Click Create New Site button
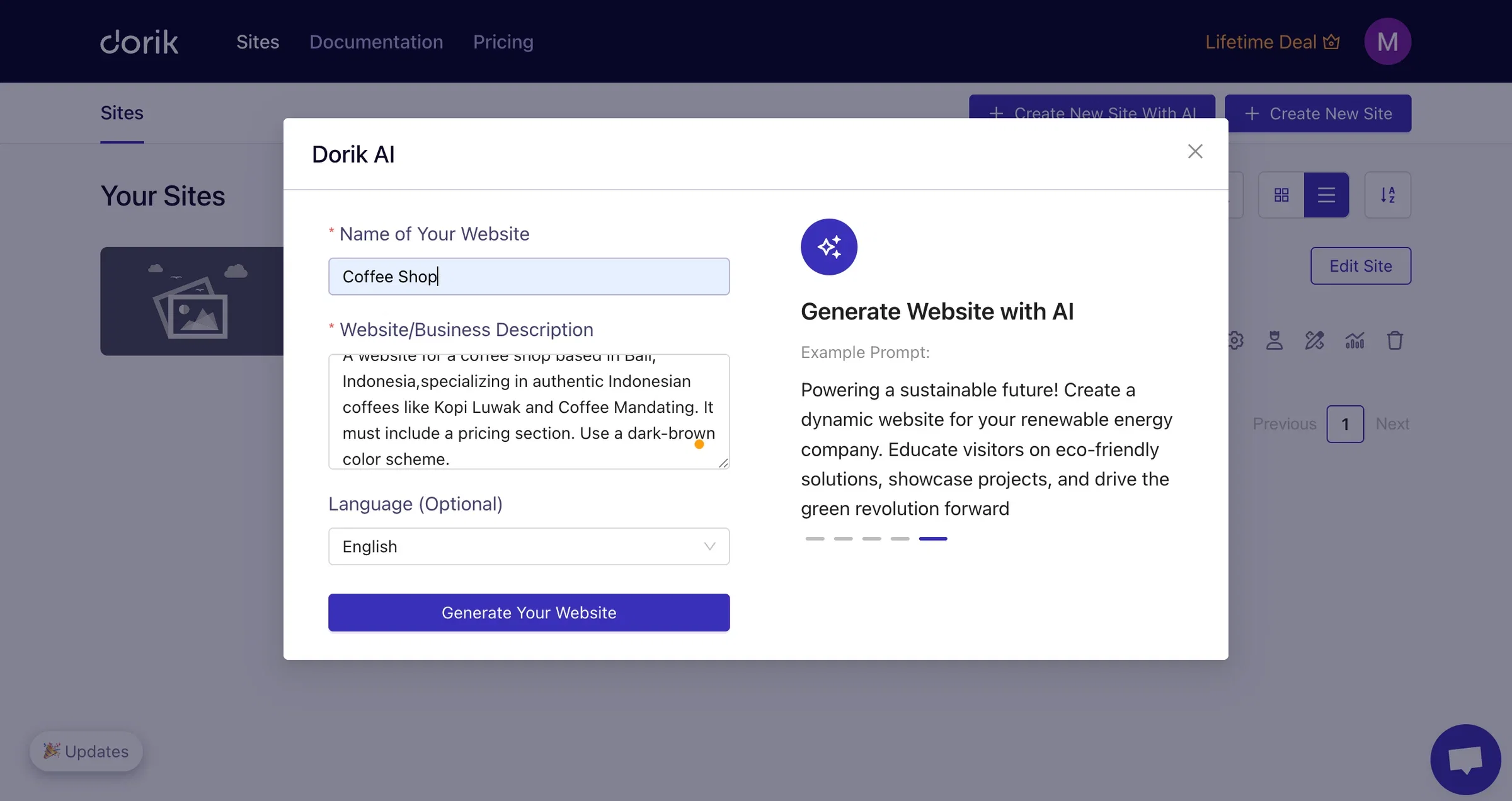 [1318, 113]
